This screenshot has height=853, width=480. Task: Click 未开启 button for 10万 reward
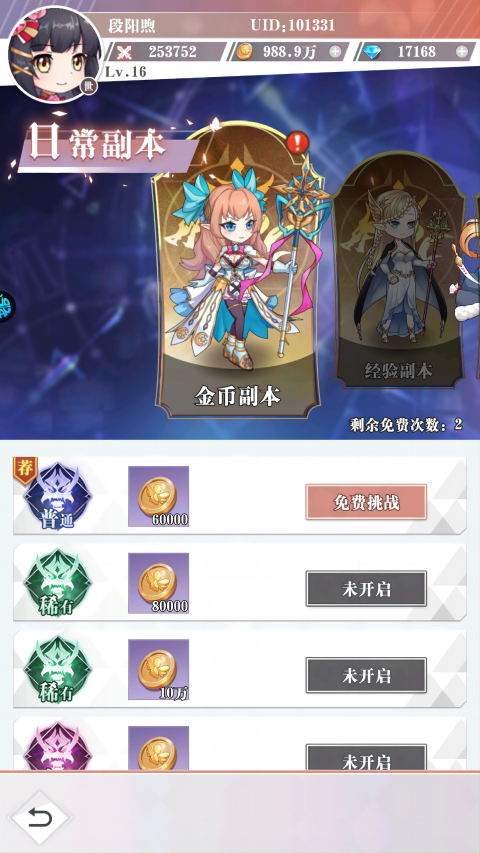[x=366, y=675]
